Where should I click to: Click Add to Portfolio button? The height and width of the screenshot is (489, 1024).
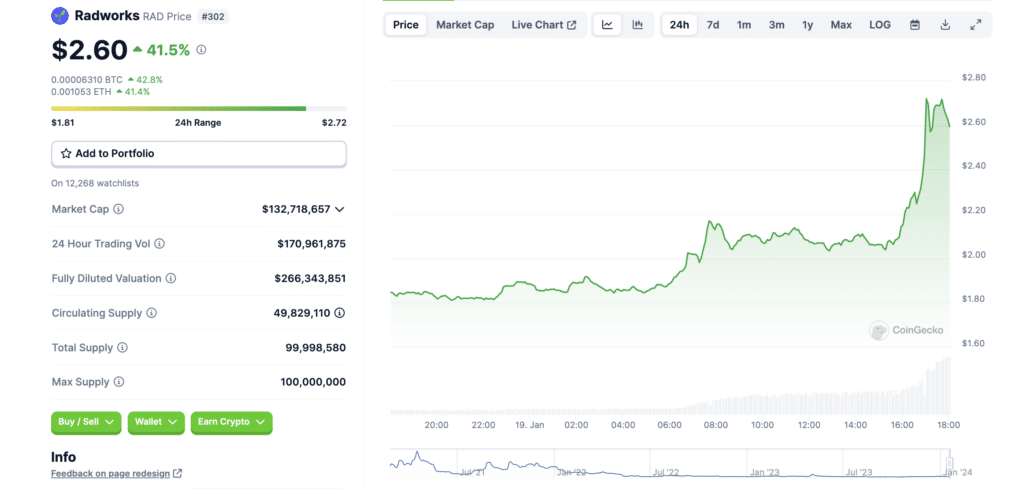[x=199, y=154]
